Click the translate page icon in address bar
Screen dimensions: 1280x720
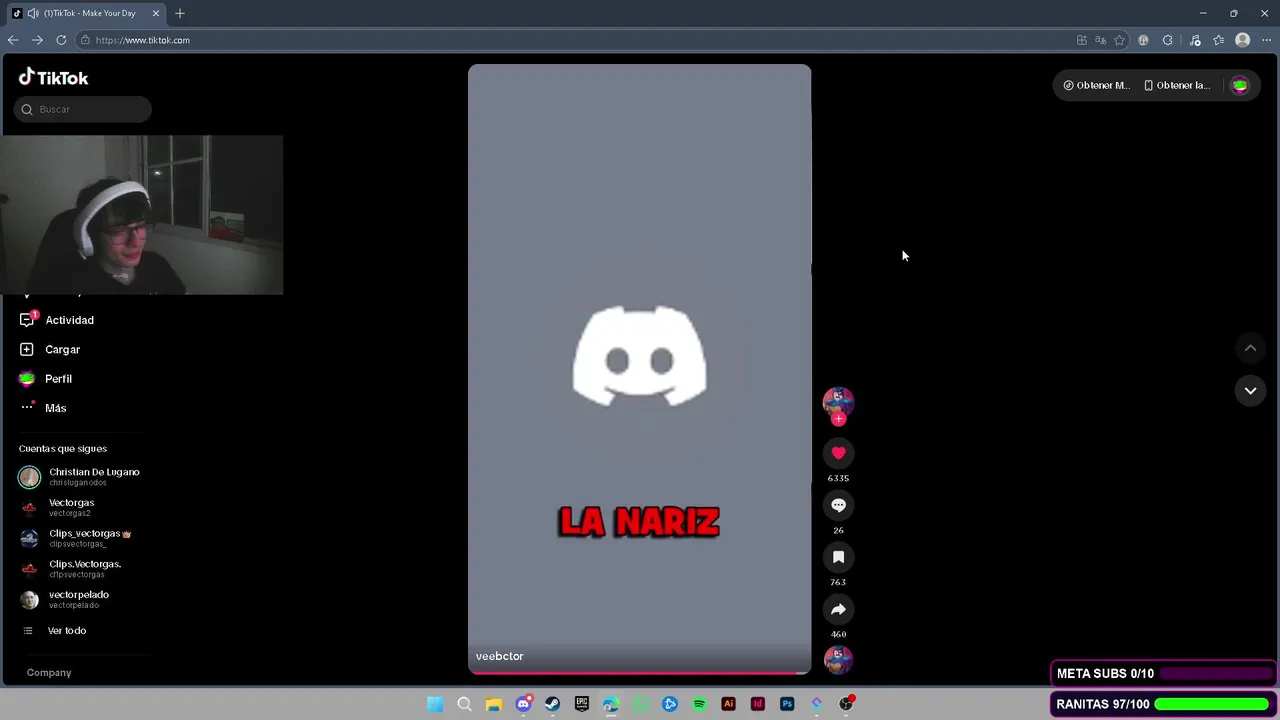pyautogui.click(x=1100, y=40)
